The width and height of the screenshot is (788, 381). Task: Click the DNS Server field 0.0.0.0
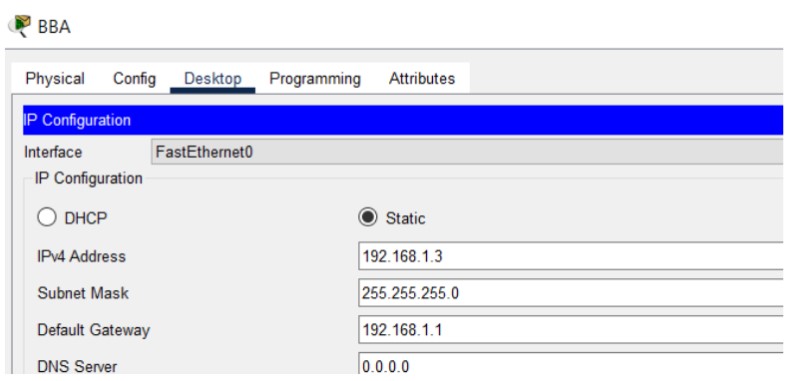571,364
